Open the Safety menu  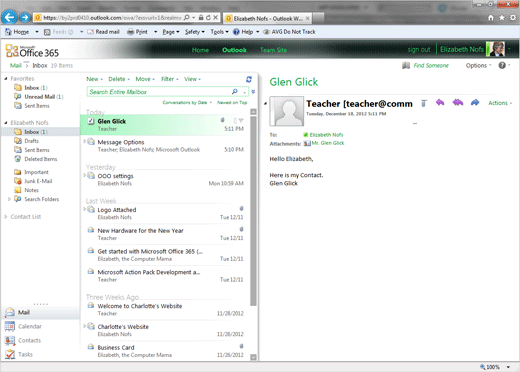coord(195,32)
